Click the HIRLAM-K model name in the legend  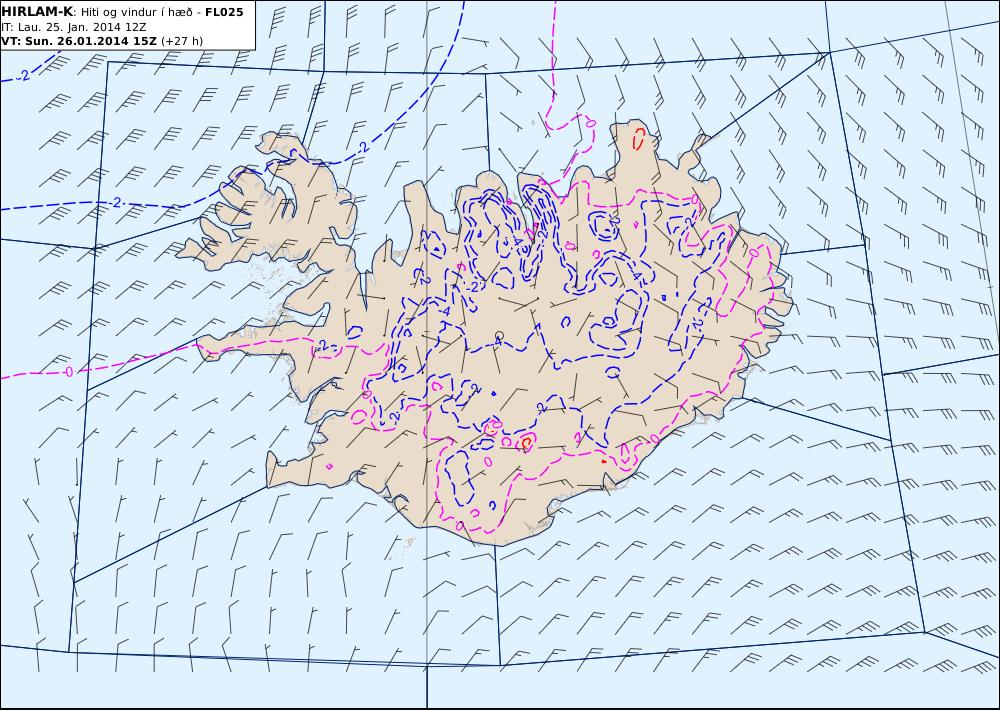[37, 12]
